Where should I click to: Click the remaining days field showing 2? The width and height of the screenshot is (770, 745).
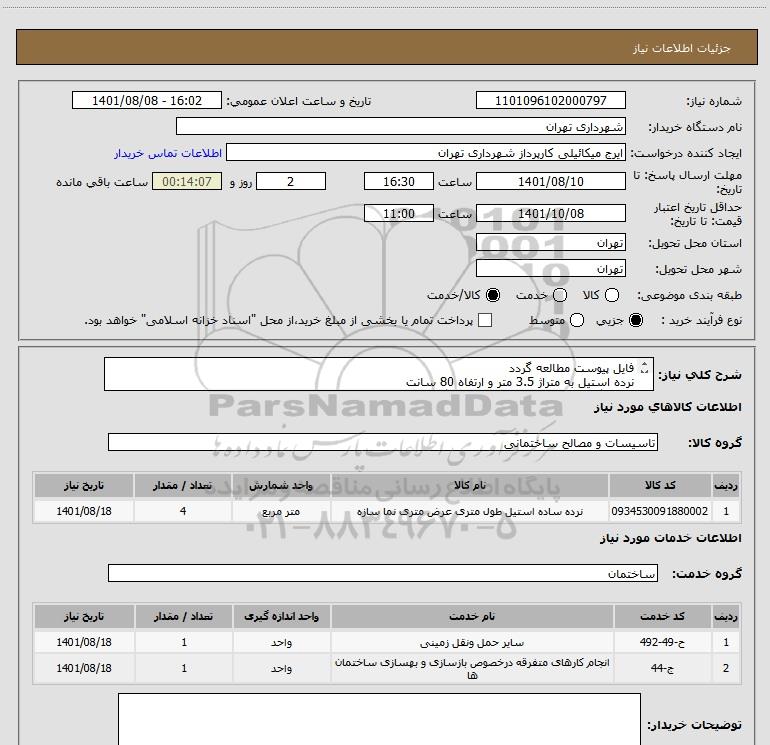click(x=291, y=181)
